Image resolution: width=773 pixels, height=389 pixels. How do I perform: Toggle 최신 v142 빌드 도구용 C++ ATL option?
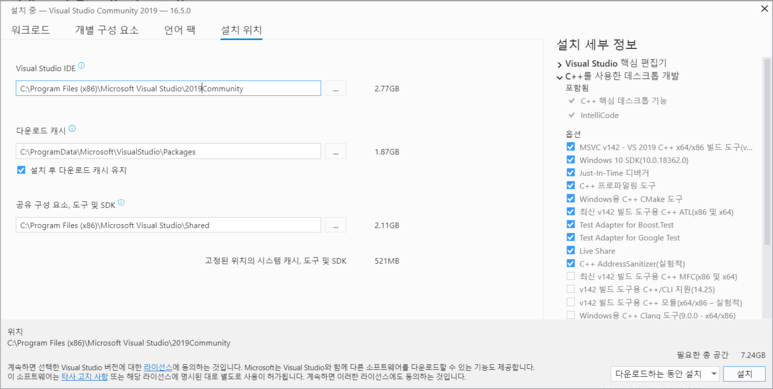[x=571, y=212]
